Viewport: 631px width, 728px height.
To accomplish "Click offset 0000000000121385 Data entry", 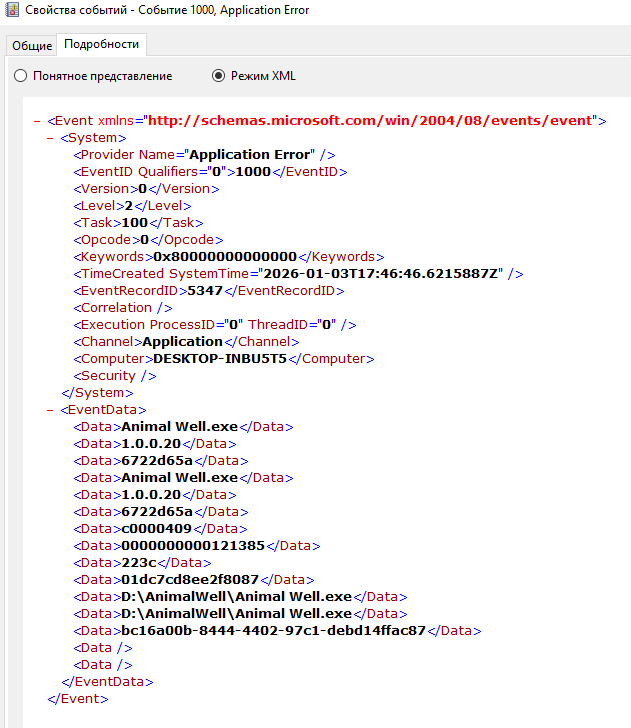I will pyautogui.click(x=197, y=546).
